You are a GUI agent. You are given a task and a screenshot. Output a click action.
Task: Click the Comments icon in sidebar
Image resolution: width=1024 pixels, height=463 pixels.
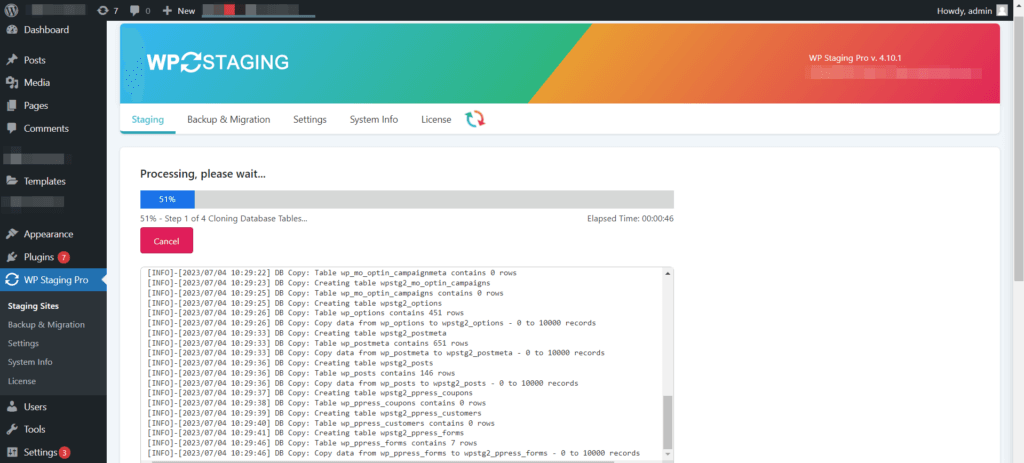(12, 129)
